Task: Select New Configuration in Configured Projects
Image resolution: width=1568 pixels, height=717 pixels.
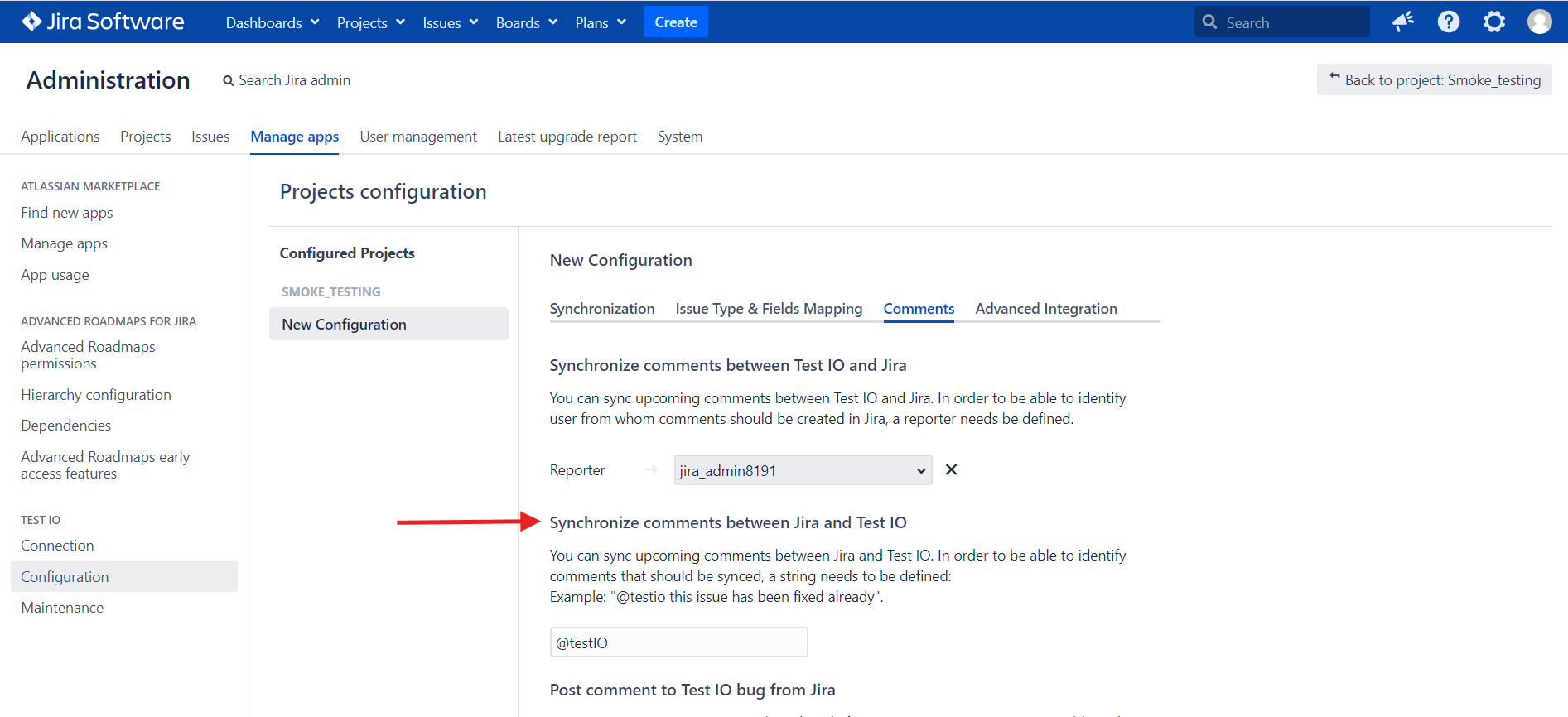Action: (x=388, y=324)
